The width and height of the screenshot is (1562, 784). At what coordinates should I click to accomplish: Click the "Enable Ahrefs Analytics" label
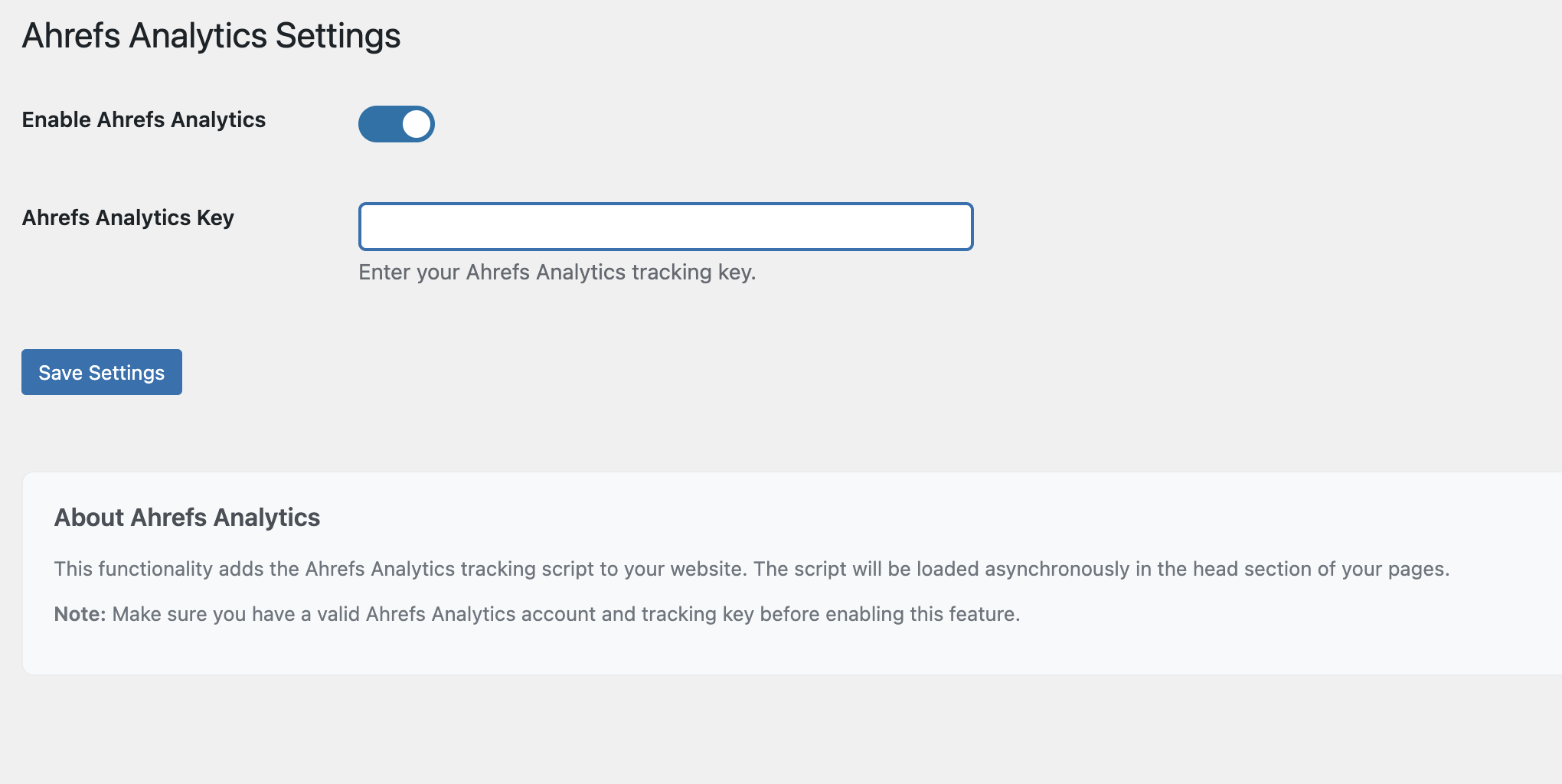point(143,120)
